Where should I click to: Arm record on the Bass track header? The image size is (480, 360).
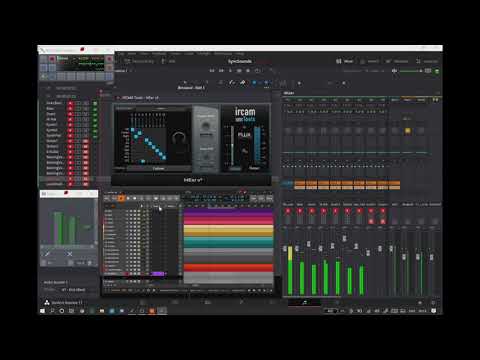[70, 109]
